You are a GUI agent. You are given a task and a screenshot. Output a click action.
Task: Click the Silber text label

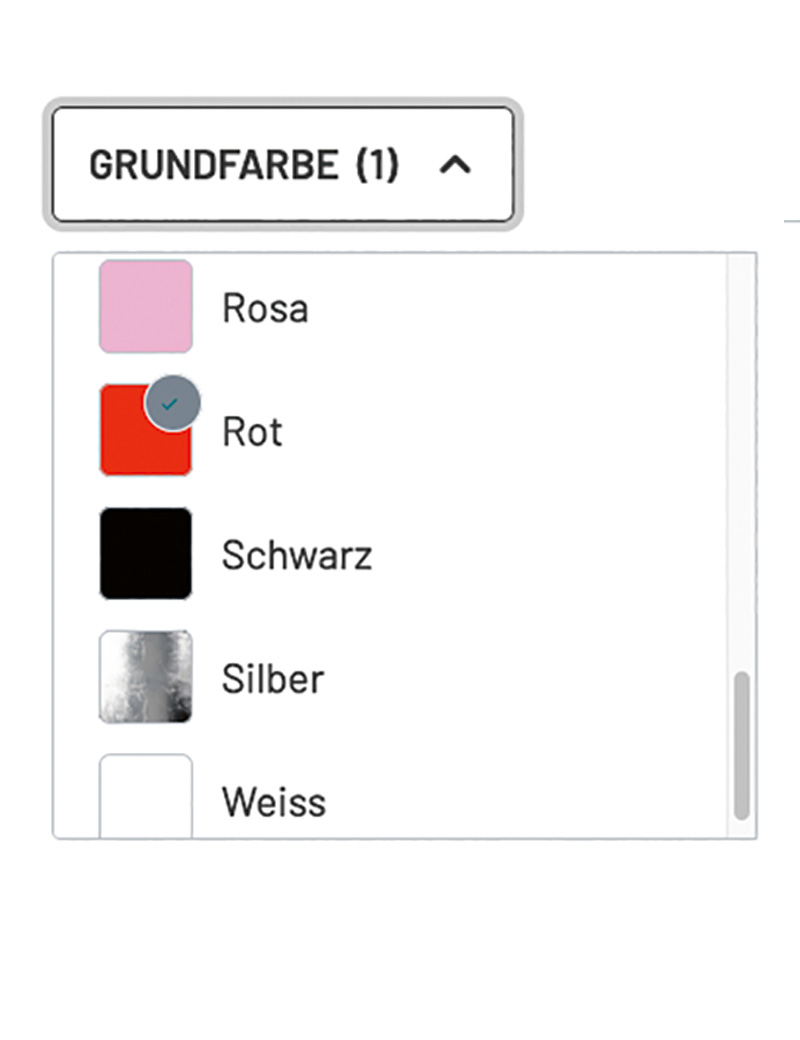273,679
